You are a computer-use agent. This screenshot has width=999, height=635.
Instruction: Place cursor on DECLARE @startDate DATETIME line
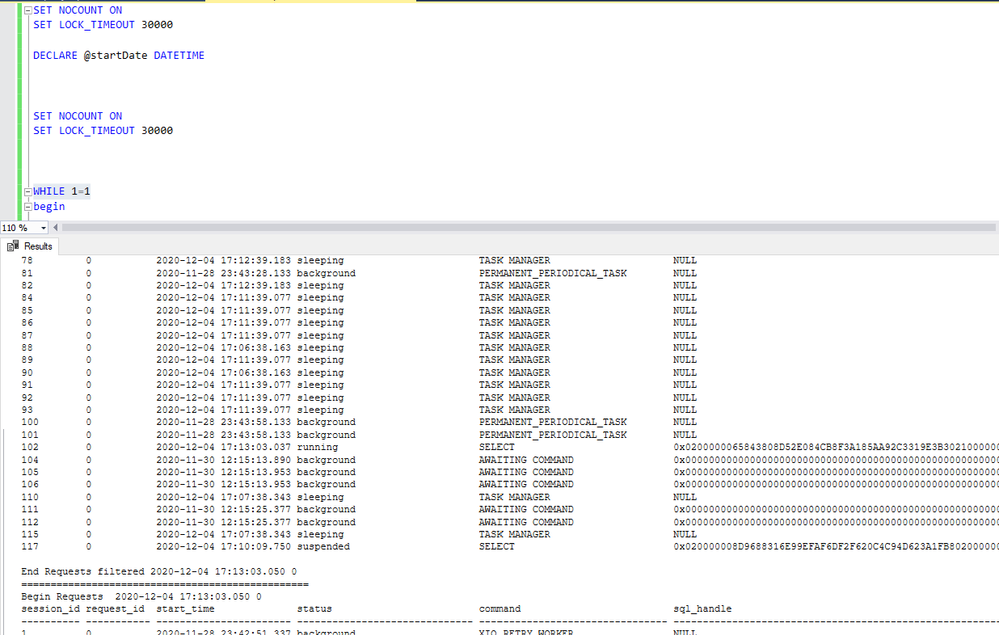[x=119, y=55]
